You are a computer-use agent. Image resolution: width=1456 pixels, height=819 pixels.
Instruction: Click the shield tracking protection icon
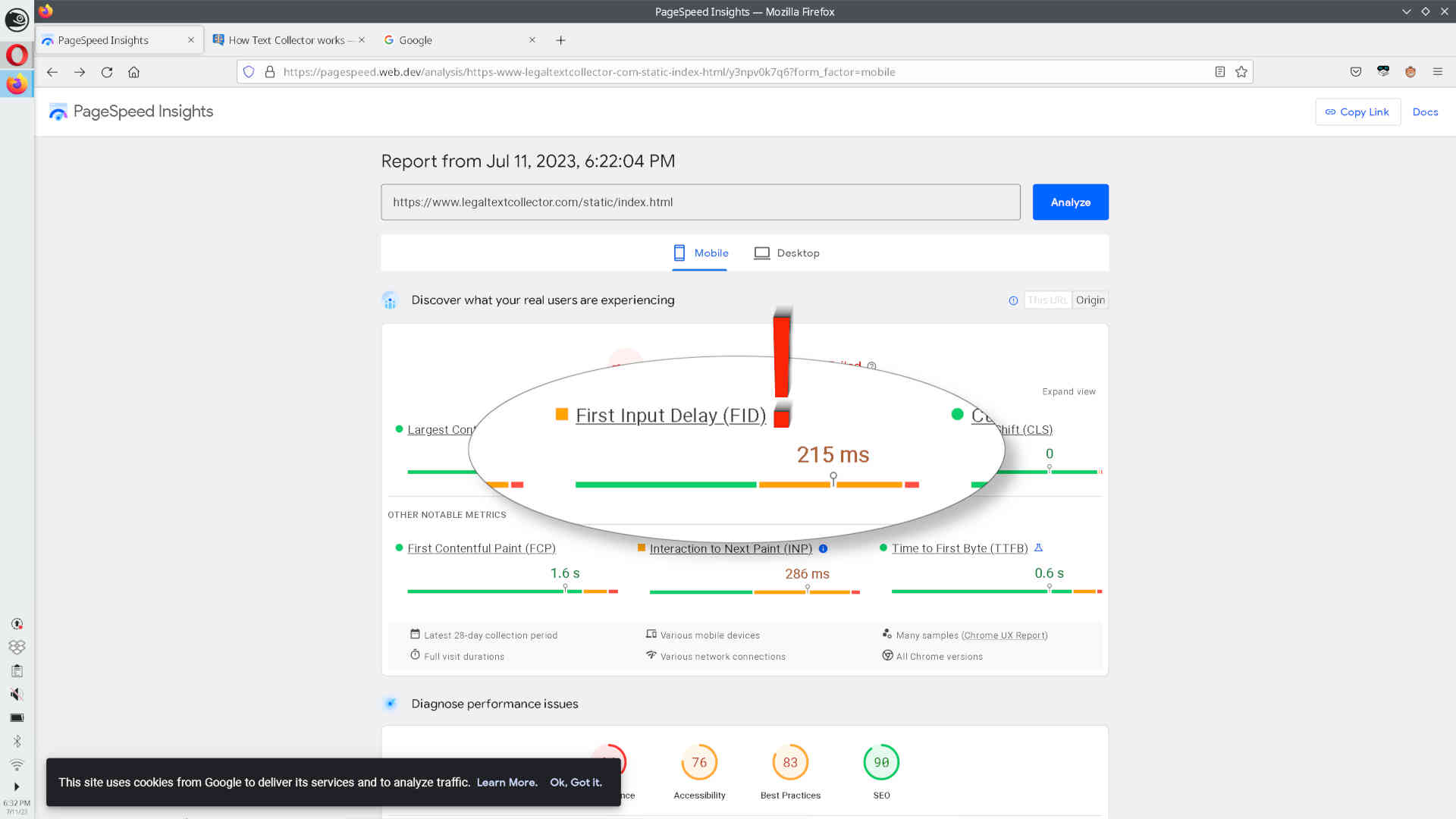coord(249,71)
